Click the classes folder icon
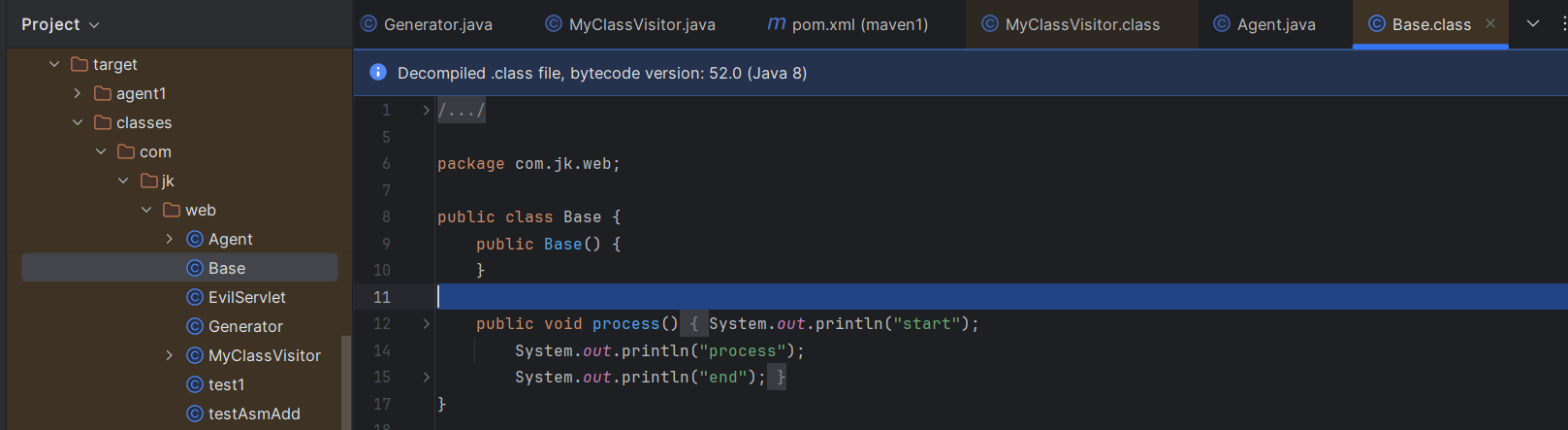Screen dimensions: 1568x430 pyautogui.click(x=103, y=122)
